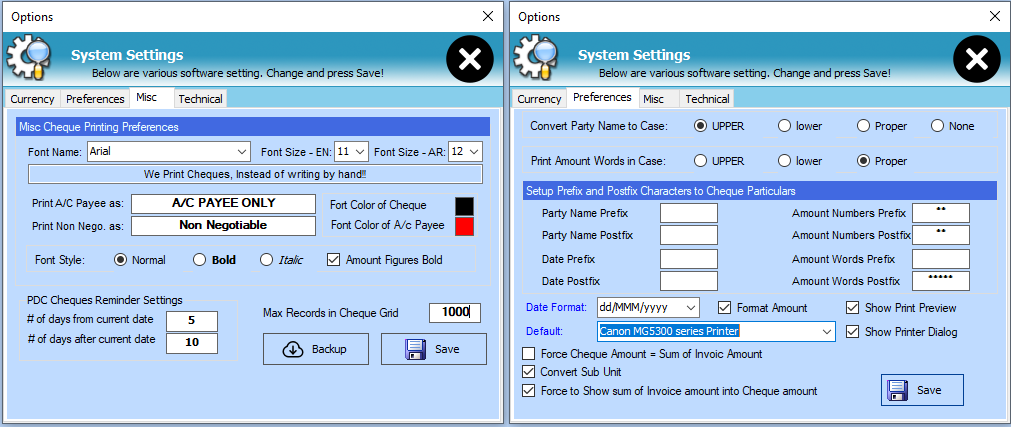This screenshot has height=427, width=1011.
Task: Click black circle X icon in right window
Action: point(976,60)
